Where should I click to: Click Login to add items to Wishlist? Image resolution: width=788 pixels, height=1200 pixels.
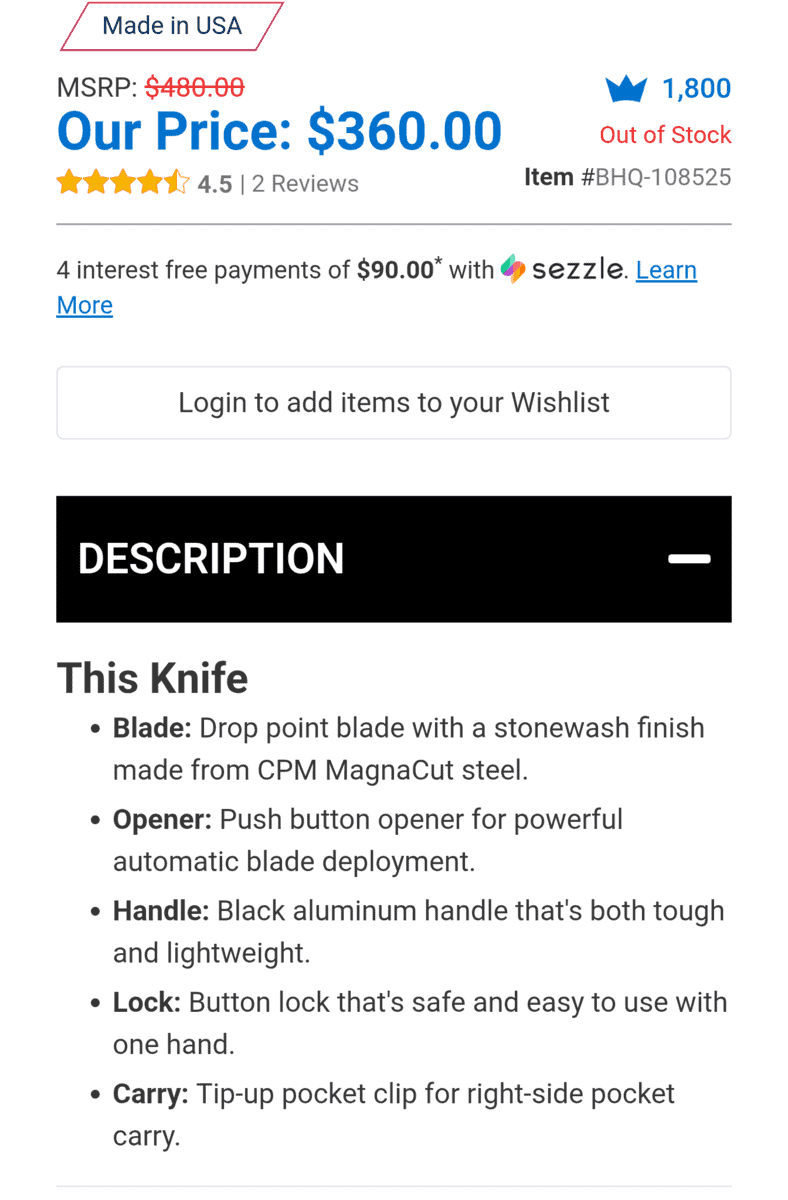pyautogui.click(x=393, y=403)
